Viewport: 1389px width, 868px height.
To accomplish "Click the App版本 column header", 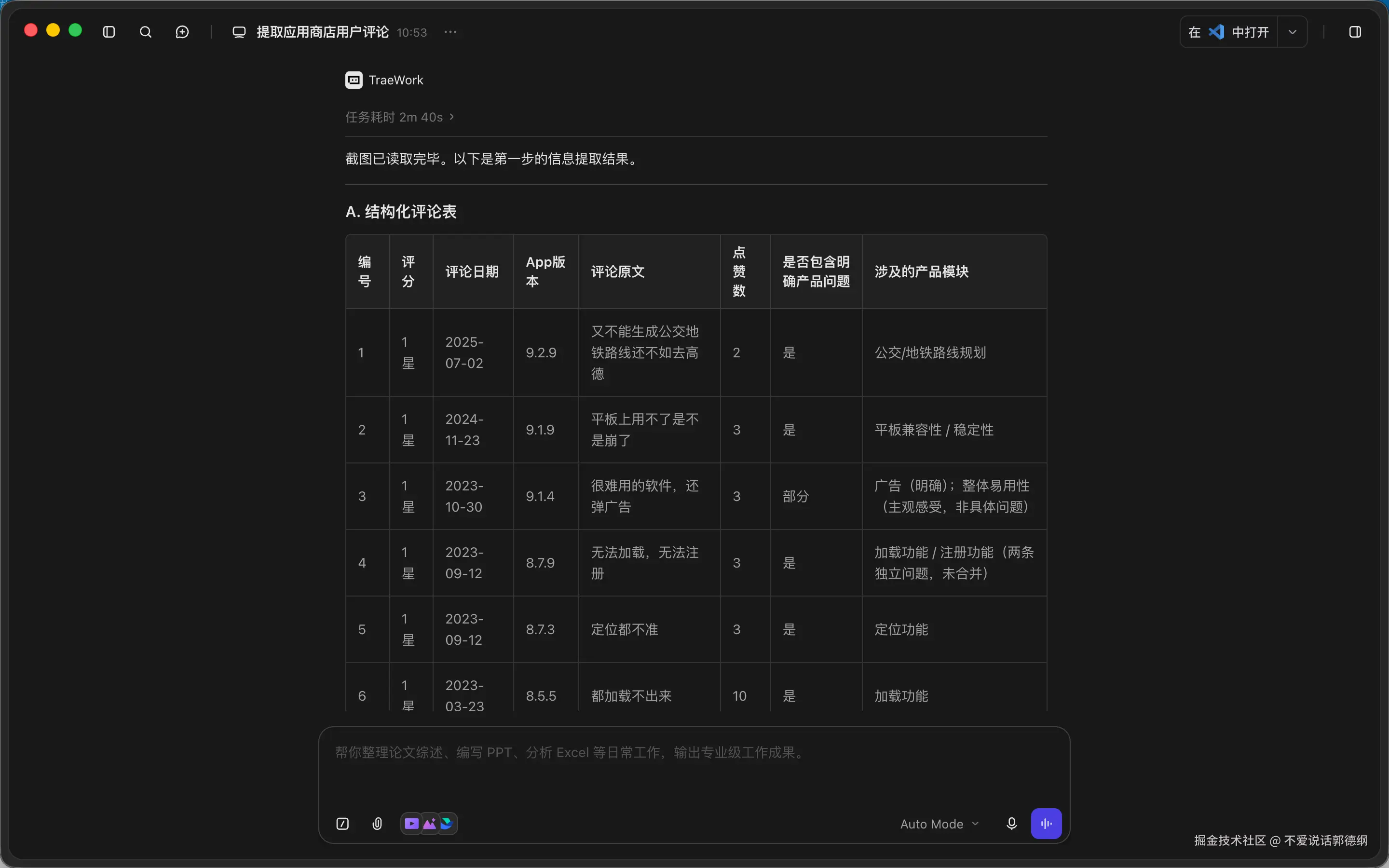I will point(546,271).
